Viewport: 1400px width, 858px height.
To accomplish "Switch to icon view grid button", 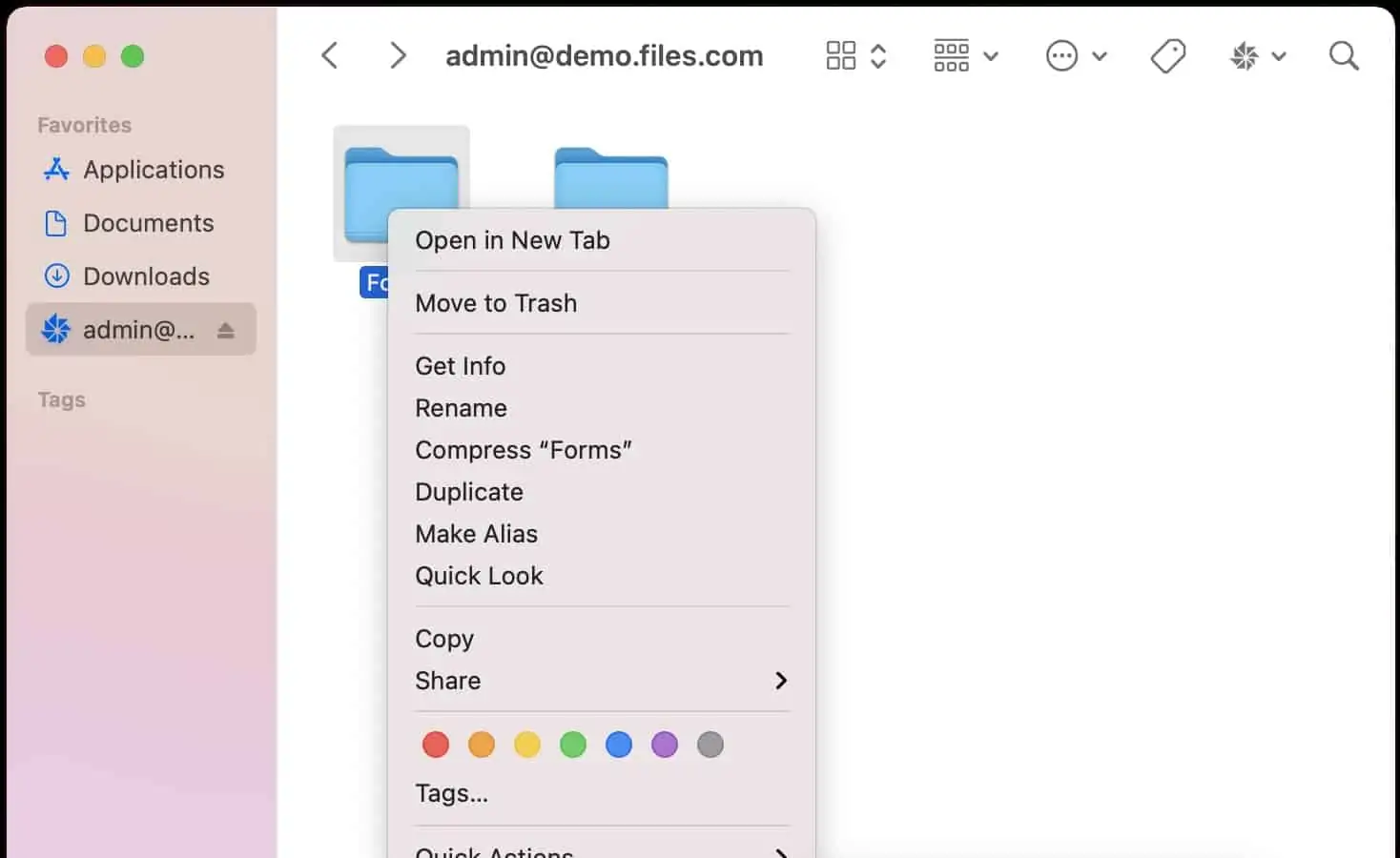I will point(840,56).
